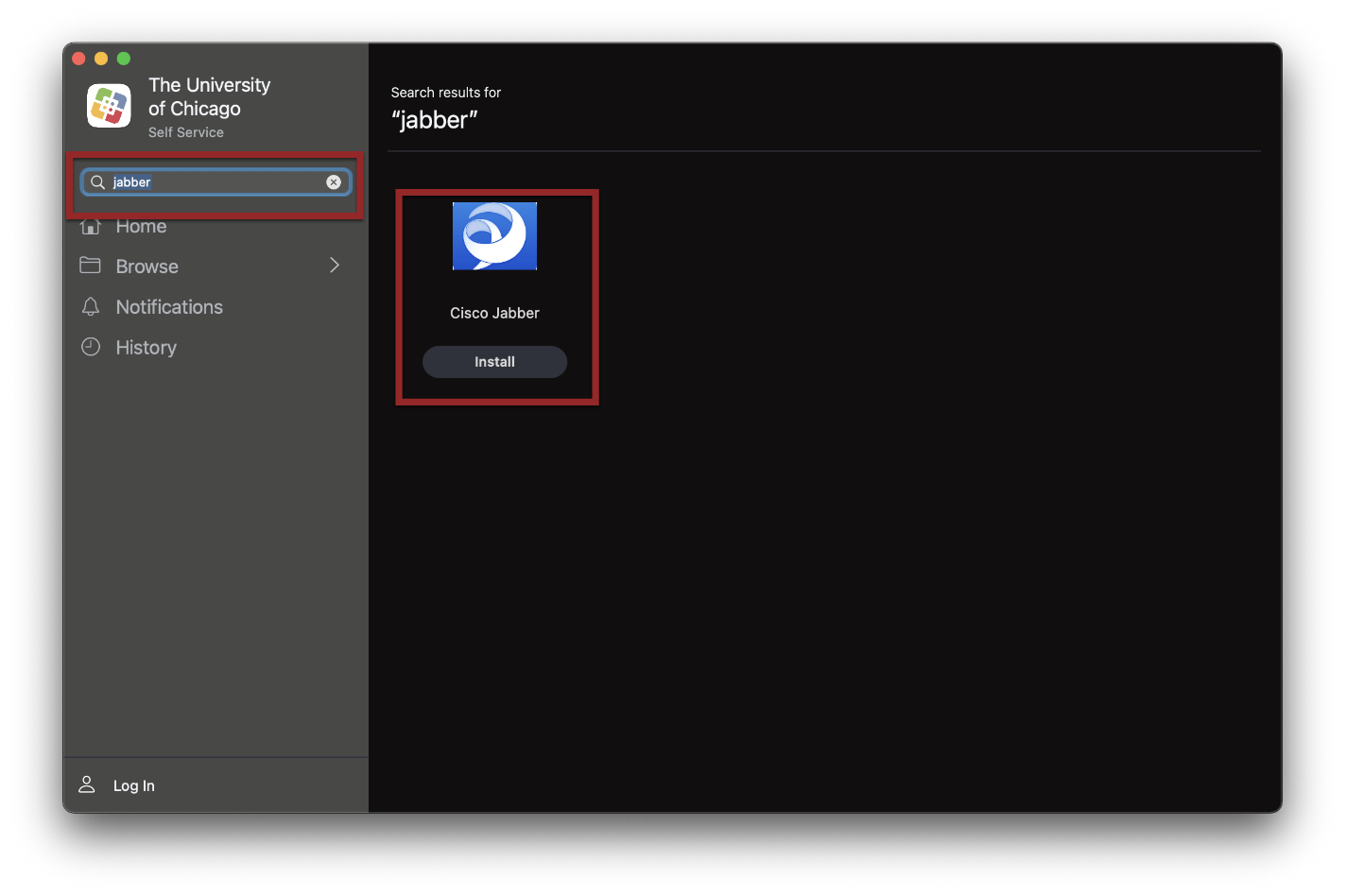The width and height of the screenshot is (1345, 896).
Task: Open Notifications in the sidebar
Action: 169,307
